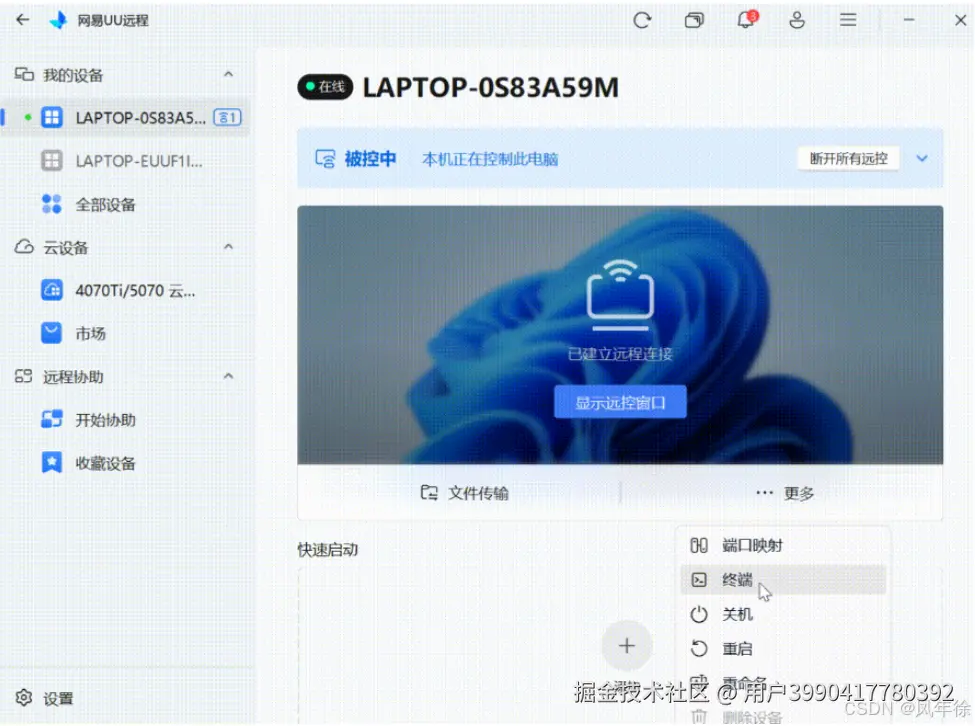Open 收藏设备 in sidebar

126,463
